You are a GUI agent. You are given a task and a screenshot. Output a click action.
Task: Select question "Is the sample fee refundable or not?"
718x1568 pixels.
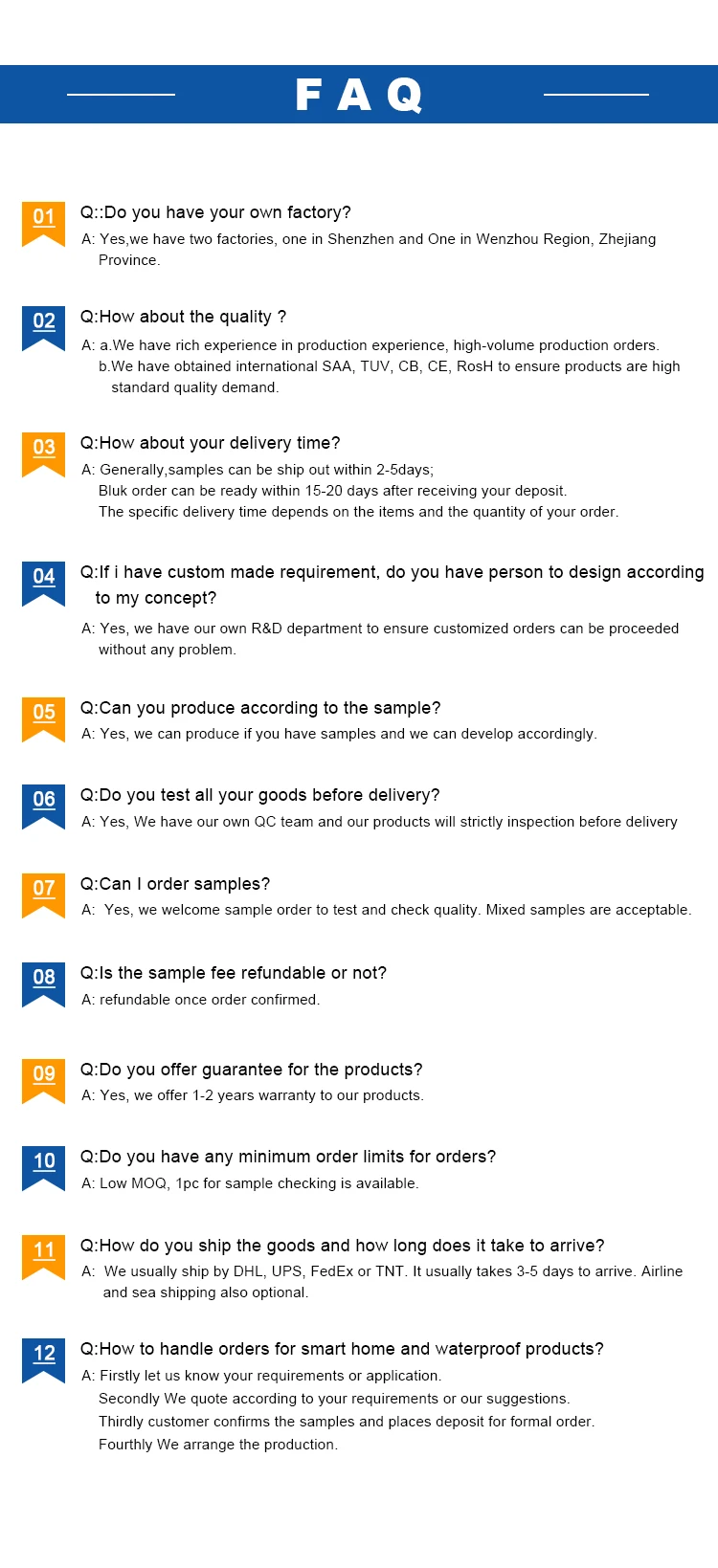pos(234,973)
